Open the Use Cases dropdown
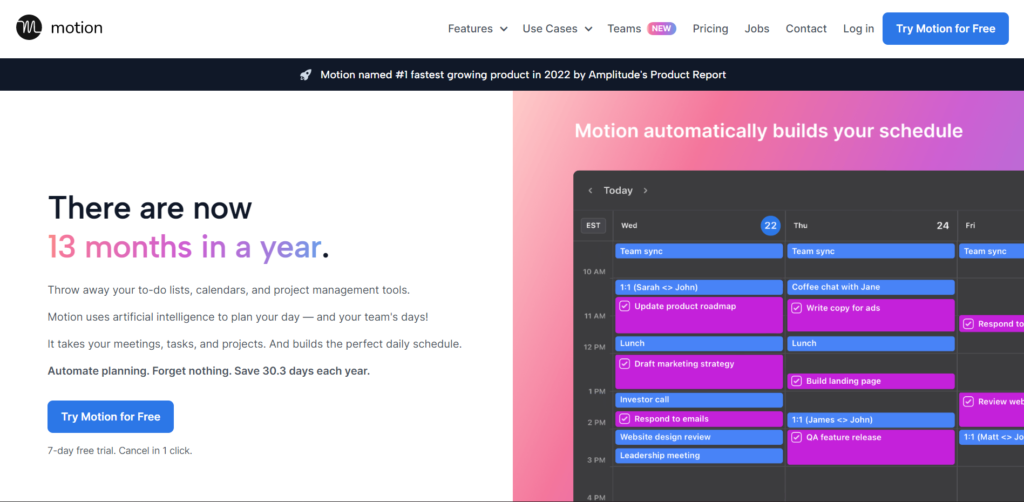The width and height of the screenshot is (1024, 502). click(557, 29)
